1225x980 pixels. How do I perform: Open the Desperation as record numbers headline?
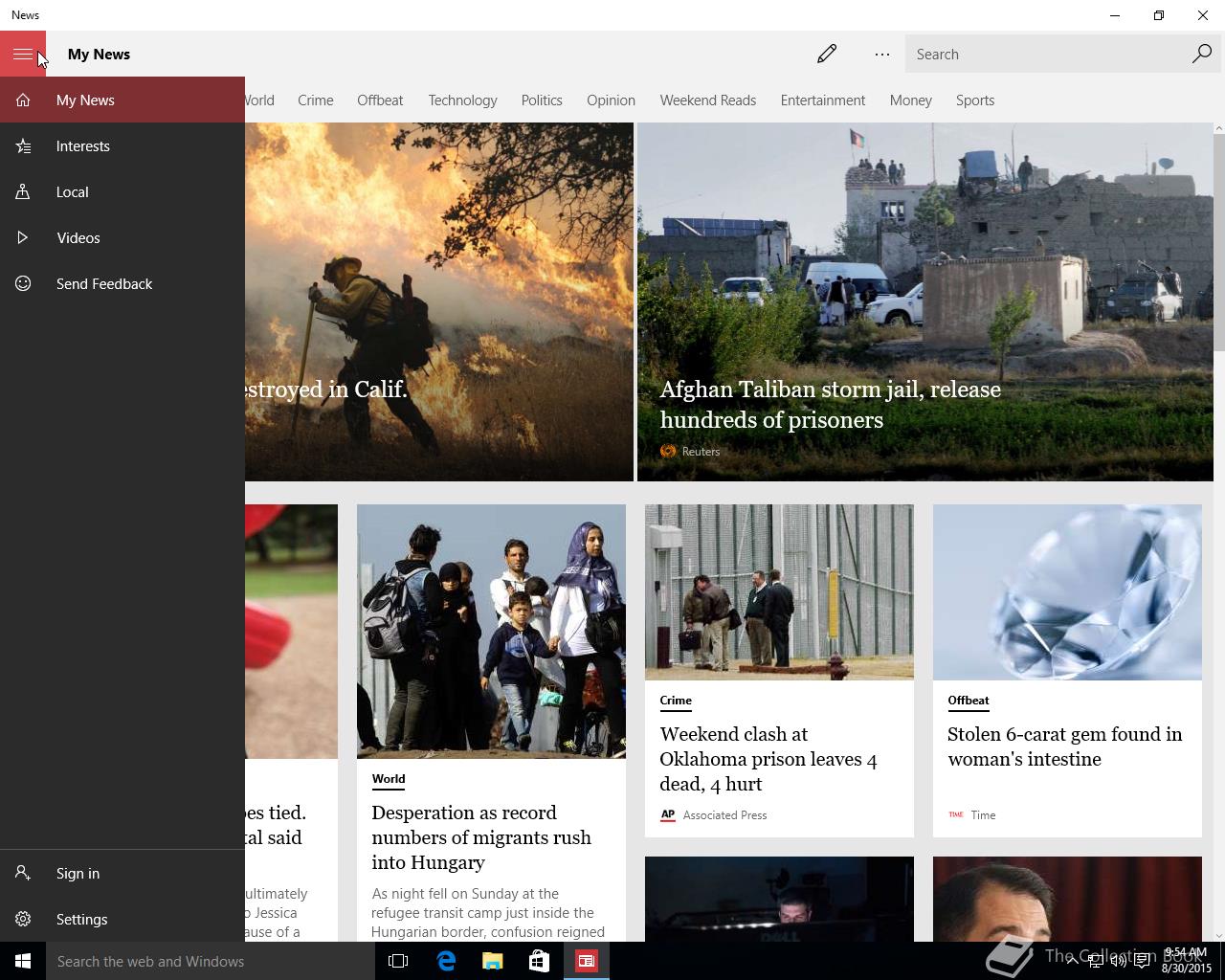(x=481, y=836)
